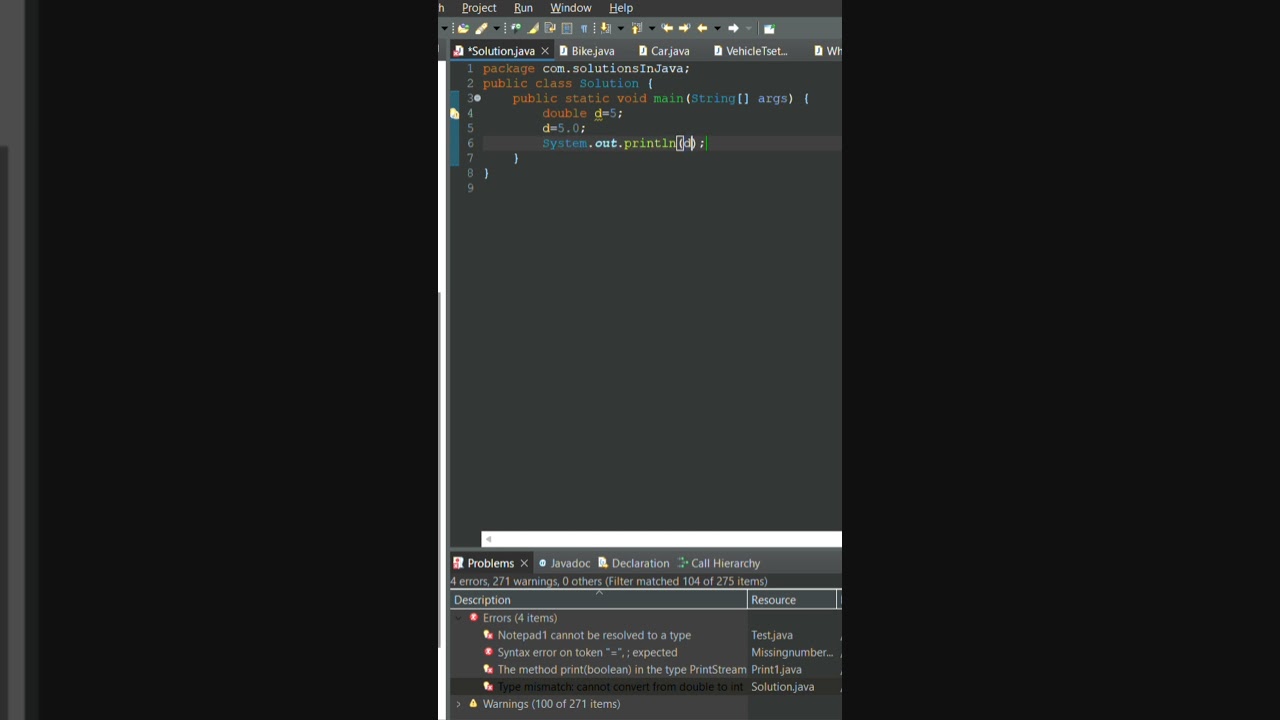Open the Help menu
Screen dimensions: 1280x720
(621, 8)
